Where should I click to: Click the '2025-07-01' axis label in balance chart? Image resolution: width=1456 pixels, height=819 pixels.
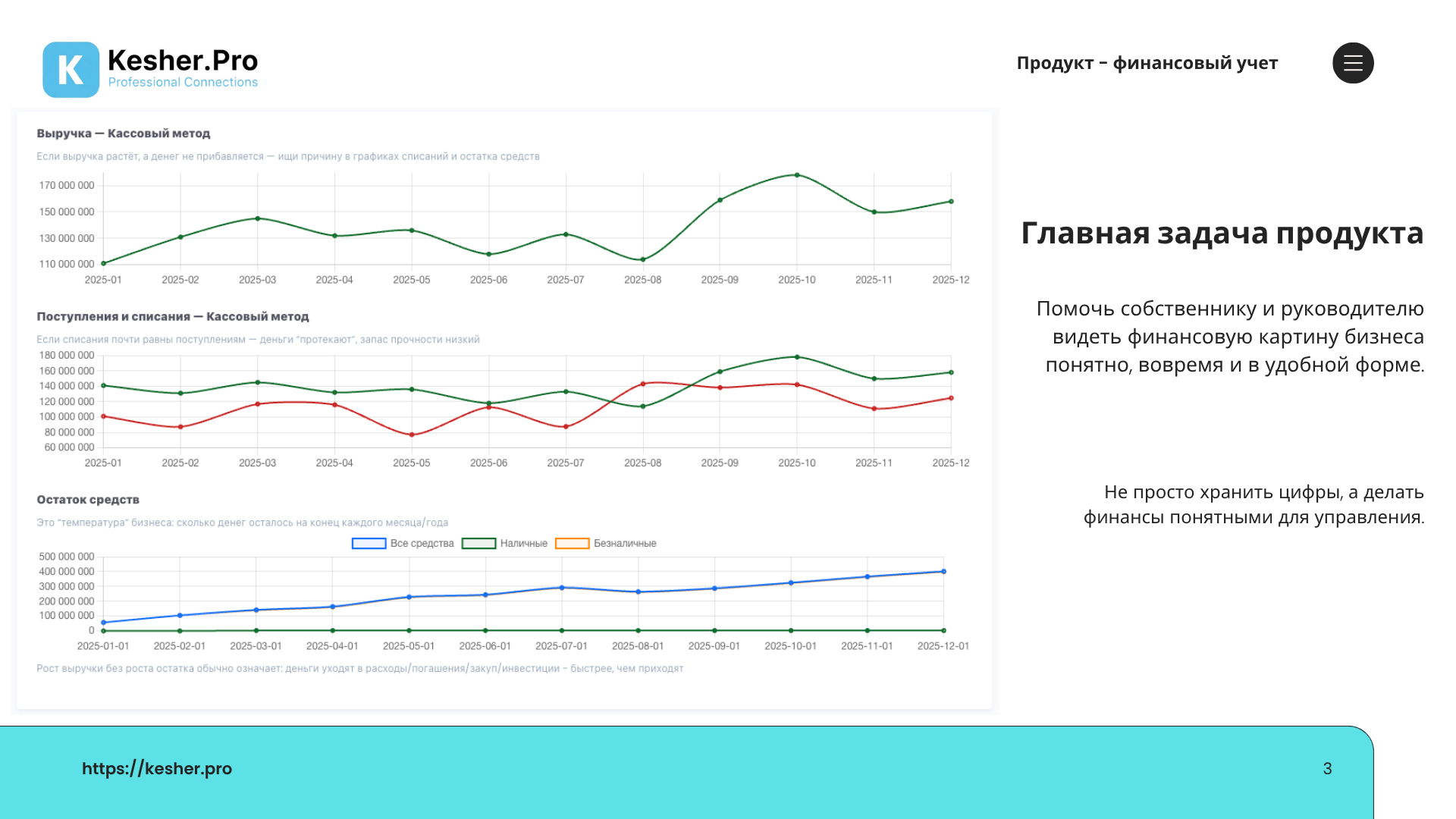point(561,647)
